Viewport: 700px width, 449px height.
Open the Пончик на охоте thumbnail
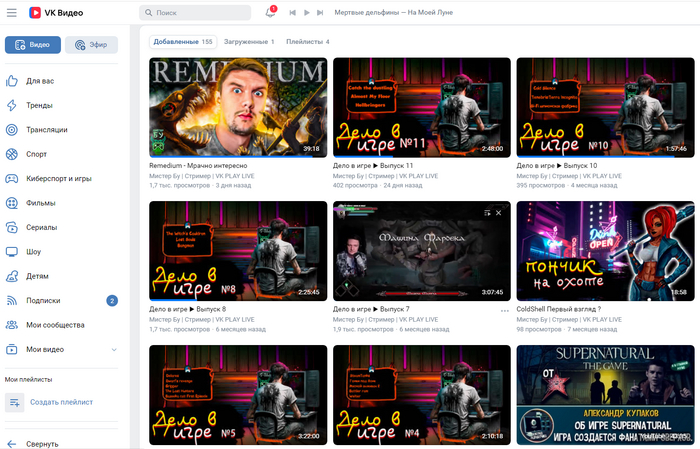[x=605, y=251]
